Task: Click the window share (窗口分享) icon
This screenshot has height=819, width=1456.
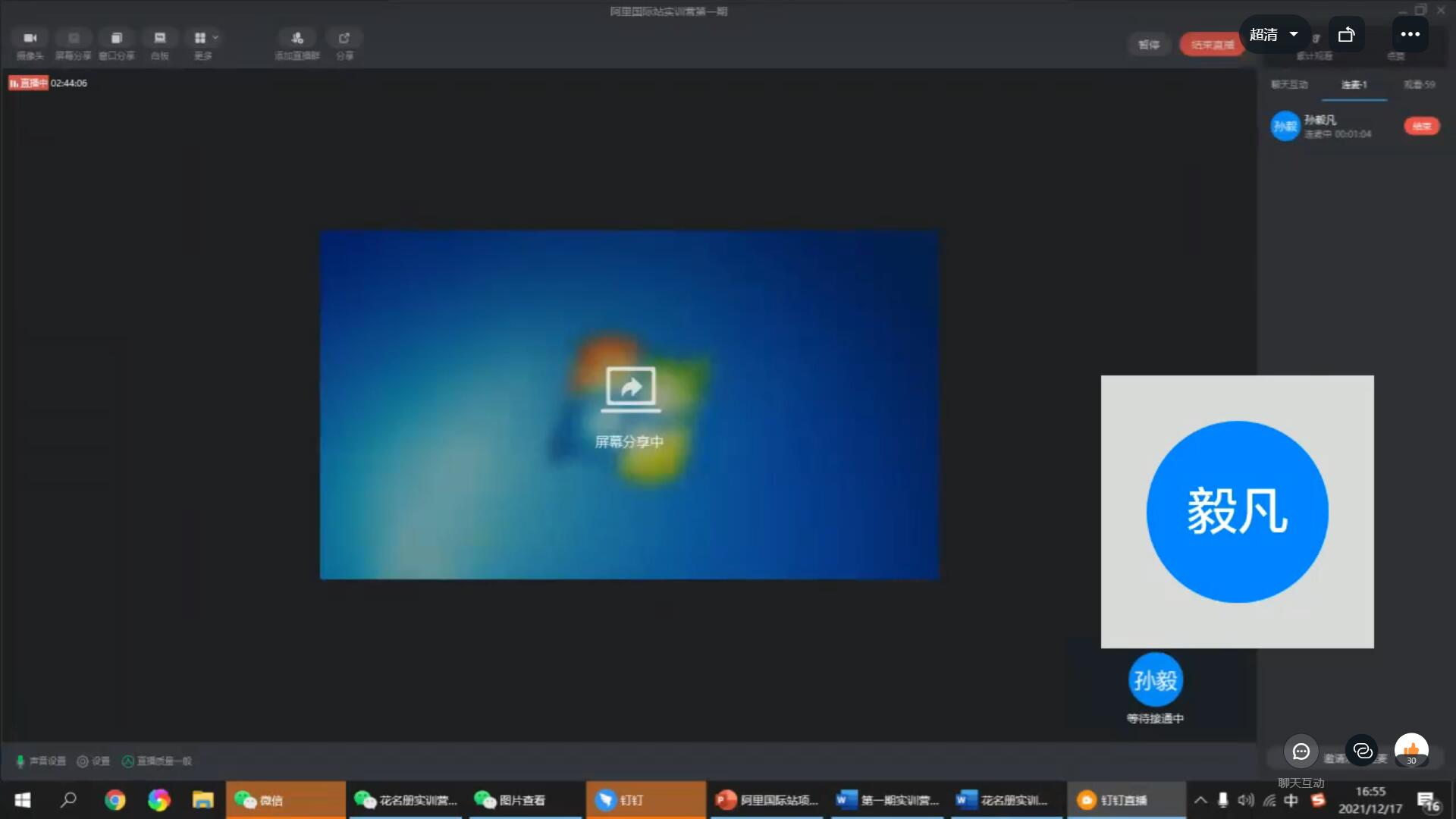Action: [116, 39]
